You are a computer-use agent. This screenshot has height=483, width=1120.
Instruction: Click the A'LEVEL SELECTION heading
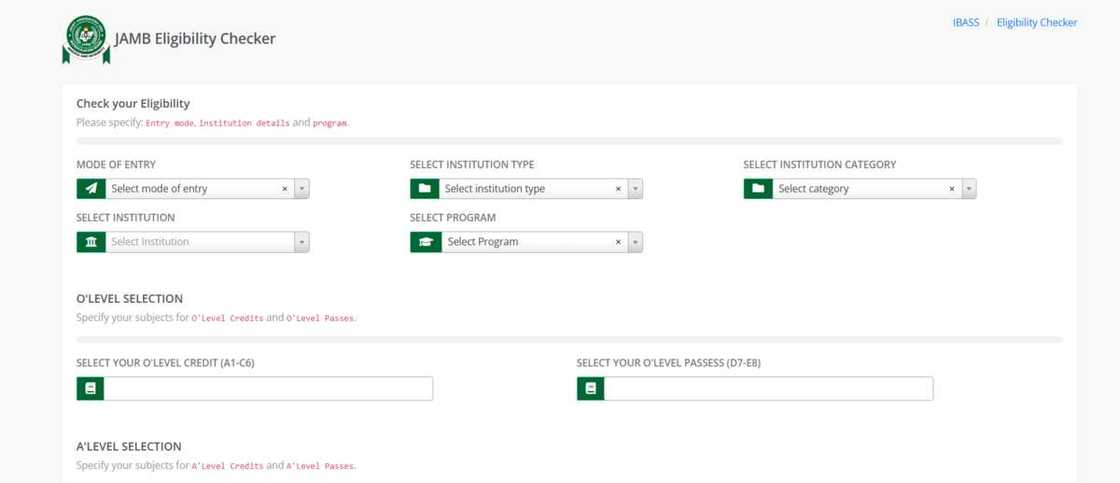pyautogui.click(x=129, y=447)
